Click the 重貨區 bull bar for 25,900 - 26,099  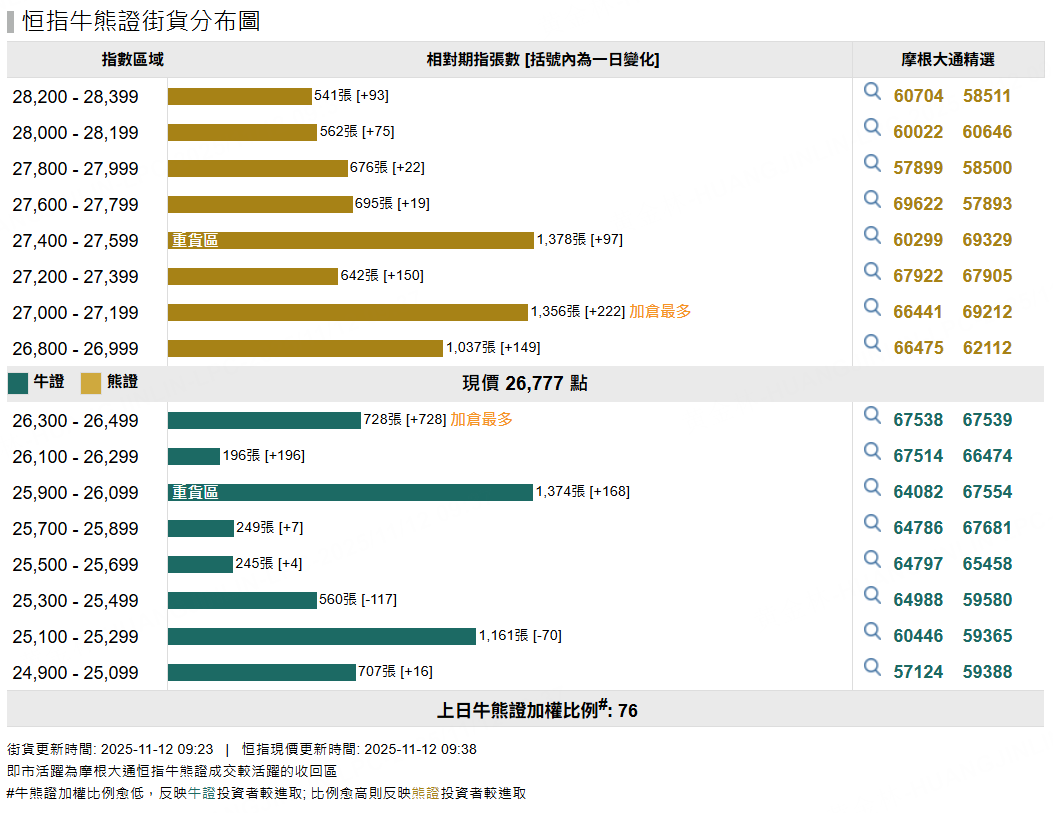point(350,492)
